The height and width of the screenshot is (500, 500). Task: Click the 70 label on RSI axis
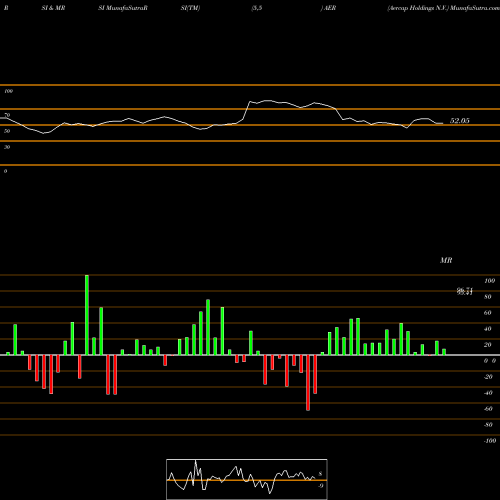[x=7, y=115]
